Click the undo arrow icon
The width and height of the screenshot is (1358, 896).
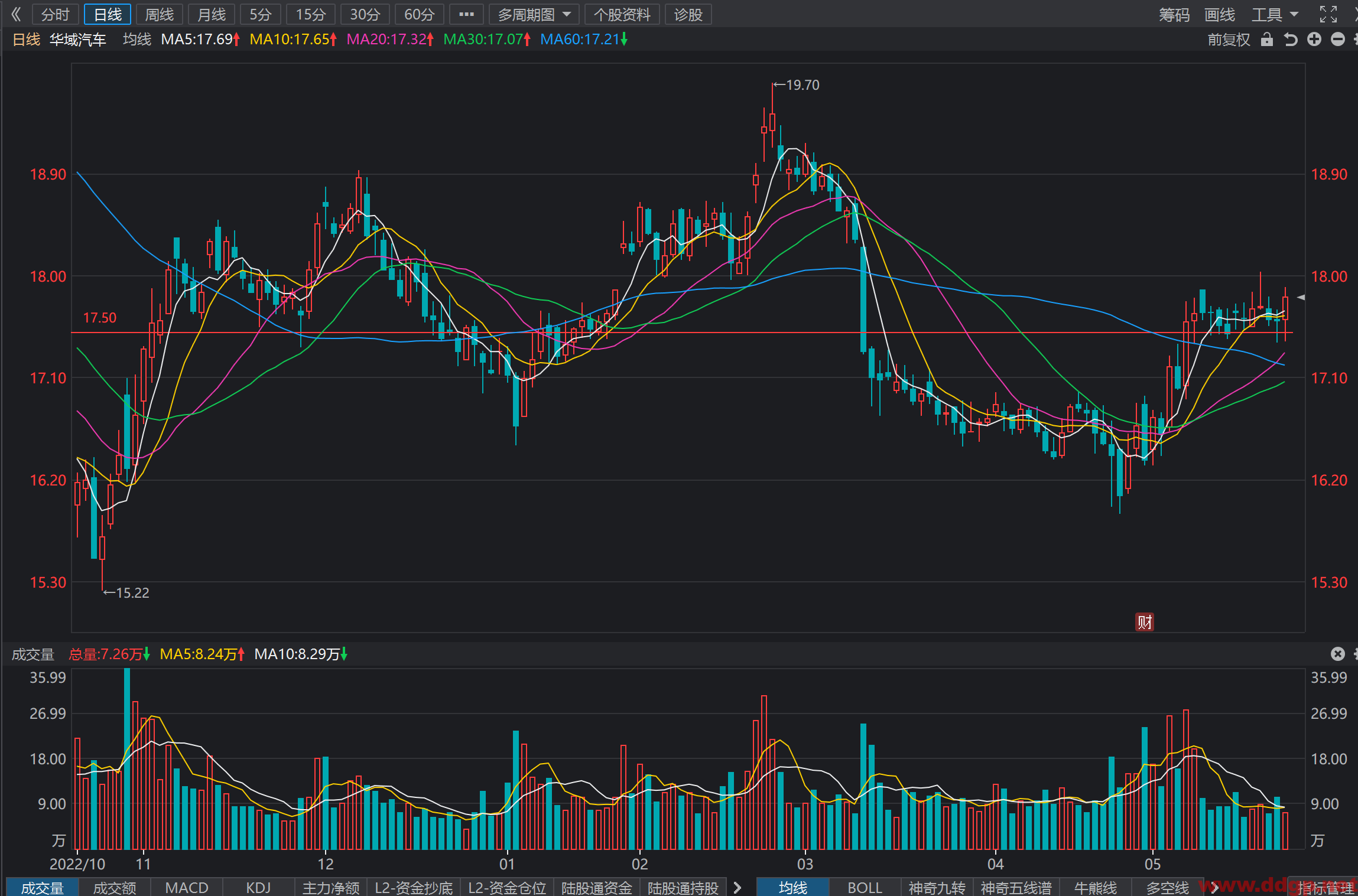coord(1291,40)
